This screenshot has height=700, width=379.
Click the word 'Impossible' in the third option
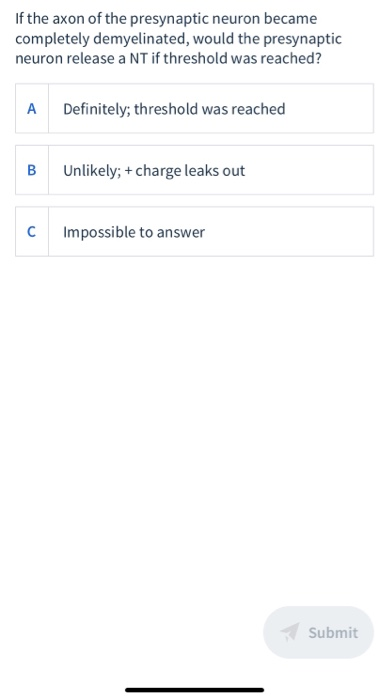(95, 232)
